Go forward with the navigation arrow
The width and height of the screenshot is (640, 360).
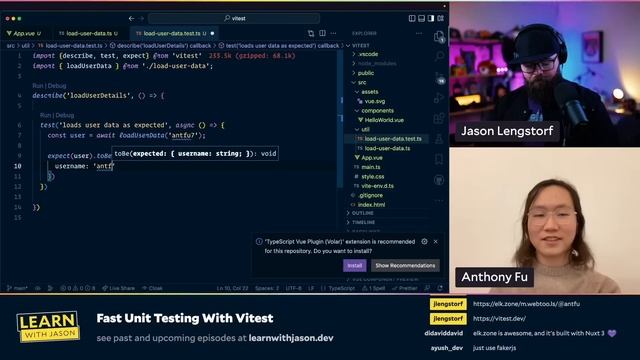[x=141, y=18]
